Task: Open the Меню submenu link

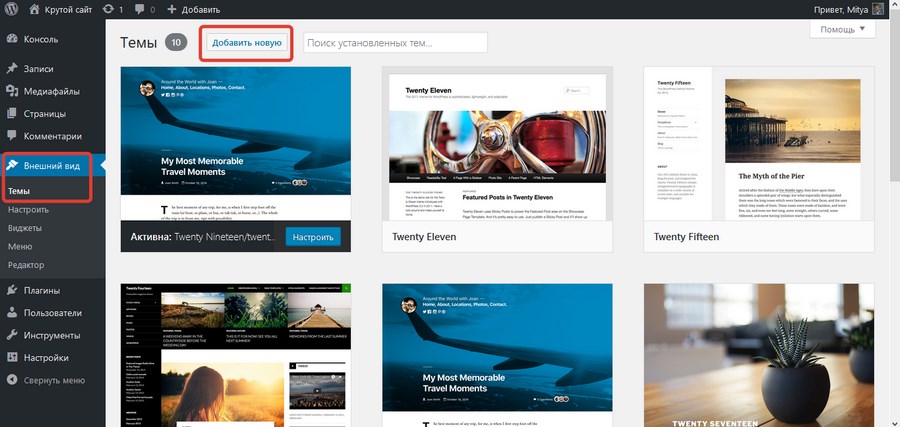Action: point(20,246)
